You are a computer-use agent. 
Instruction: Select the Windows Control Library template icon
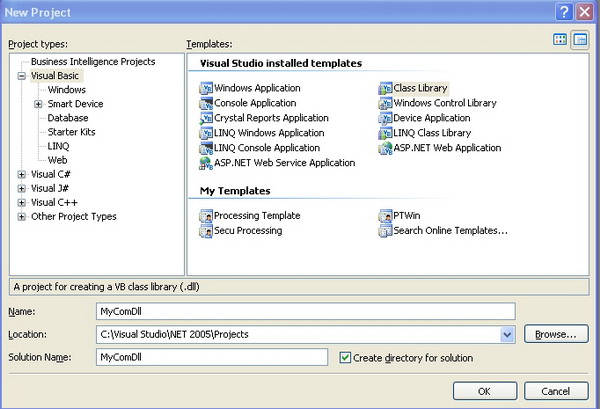coord(385,103)
